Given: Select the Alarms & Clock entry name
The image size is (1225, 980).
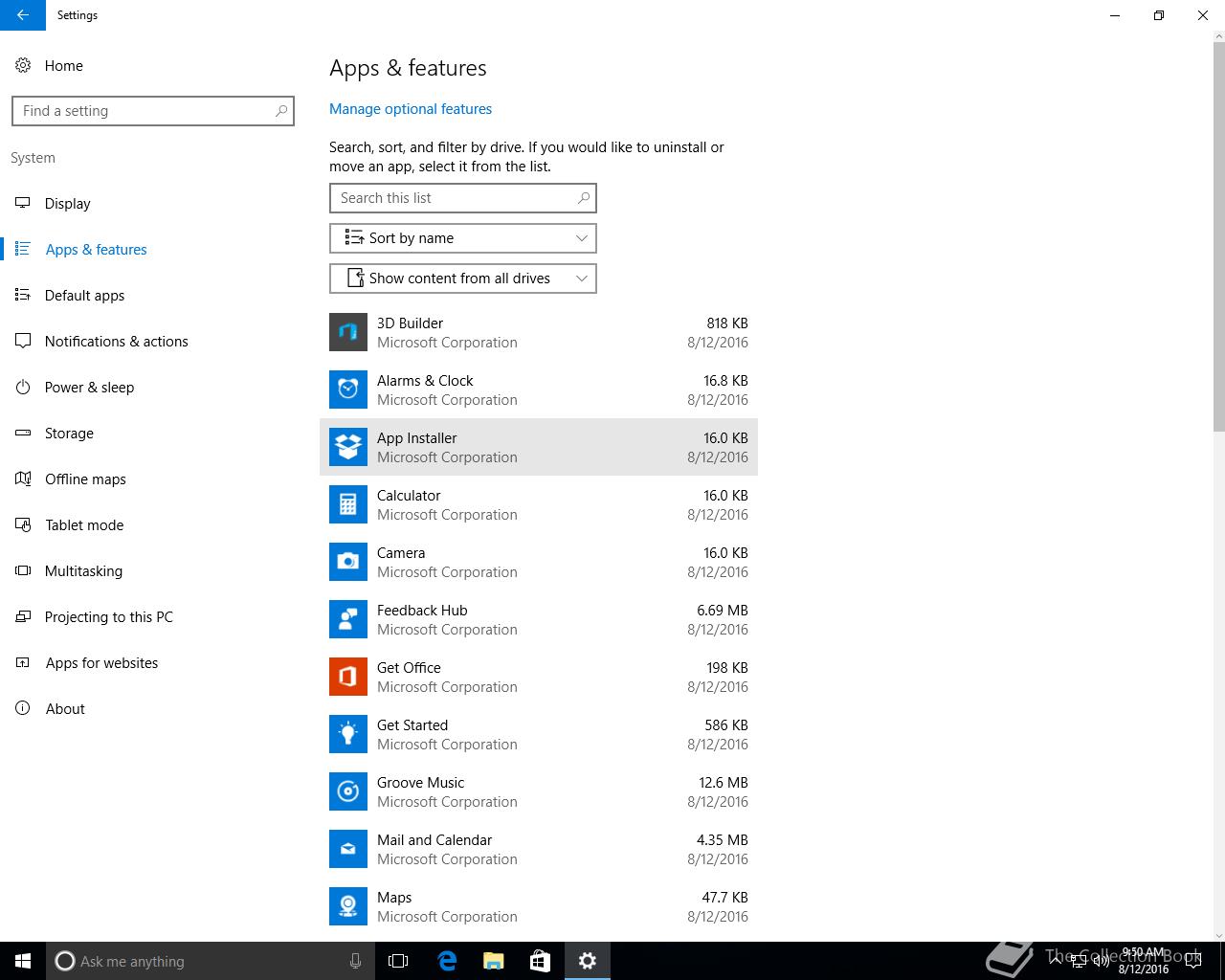Looking at the screenshot, I should click(x=425, y=381).
